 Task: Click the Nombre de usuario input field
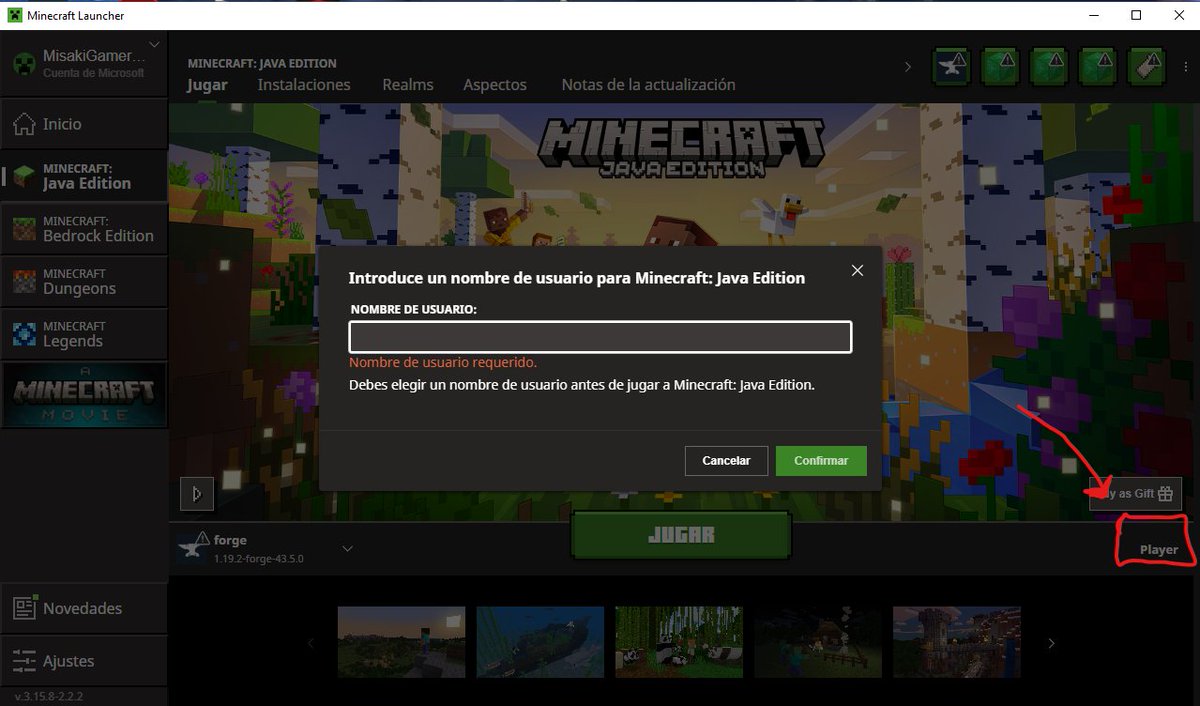coord(600,337)
